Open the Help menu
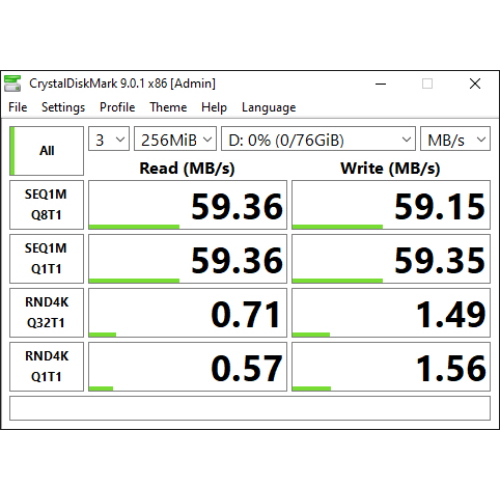This screenshot has height=500, width=500. coord(214,107)
